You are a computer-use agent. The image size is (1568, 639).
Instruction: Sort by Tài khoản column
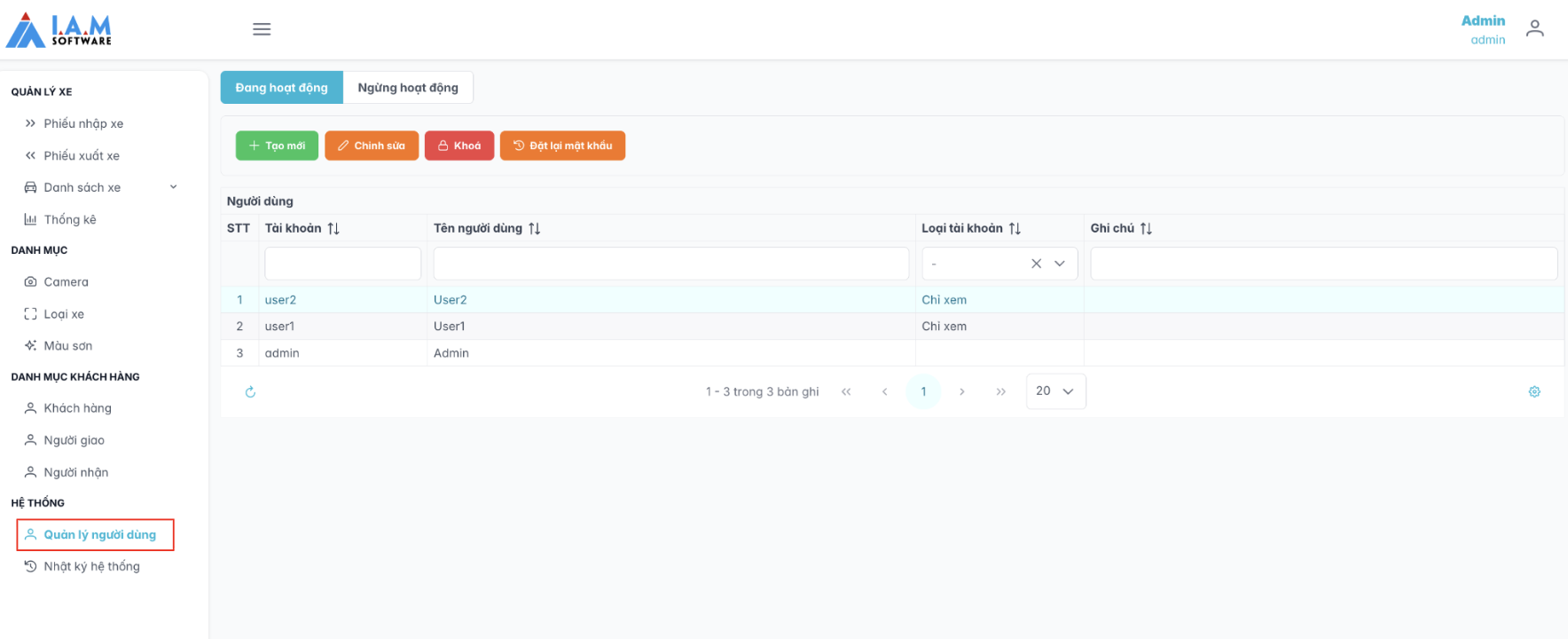coord(333,229)
